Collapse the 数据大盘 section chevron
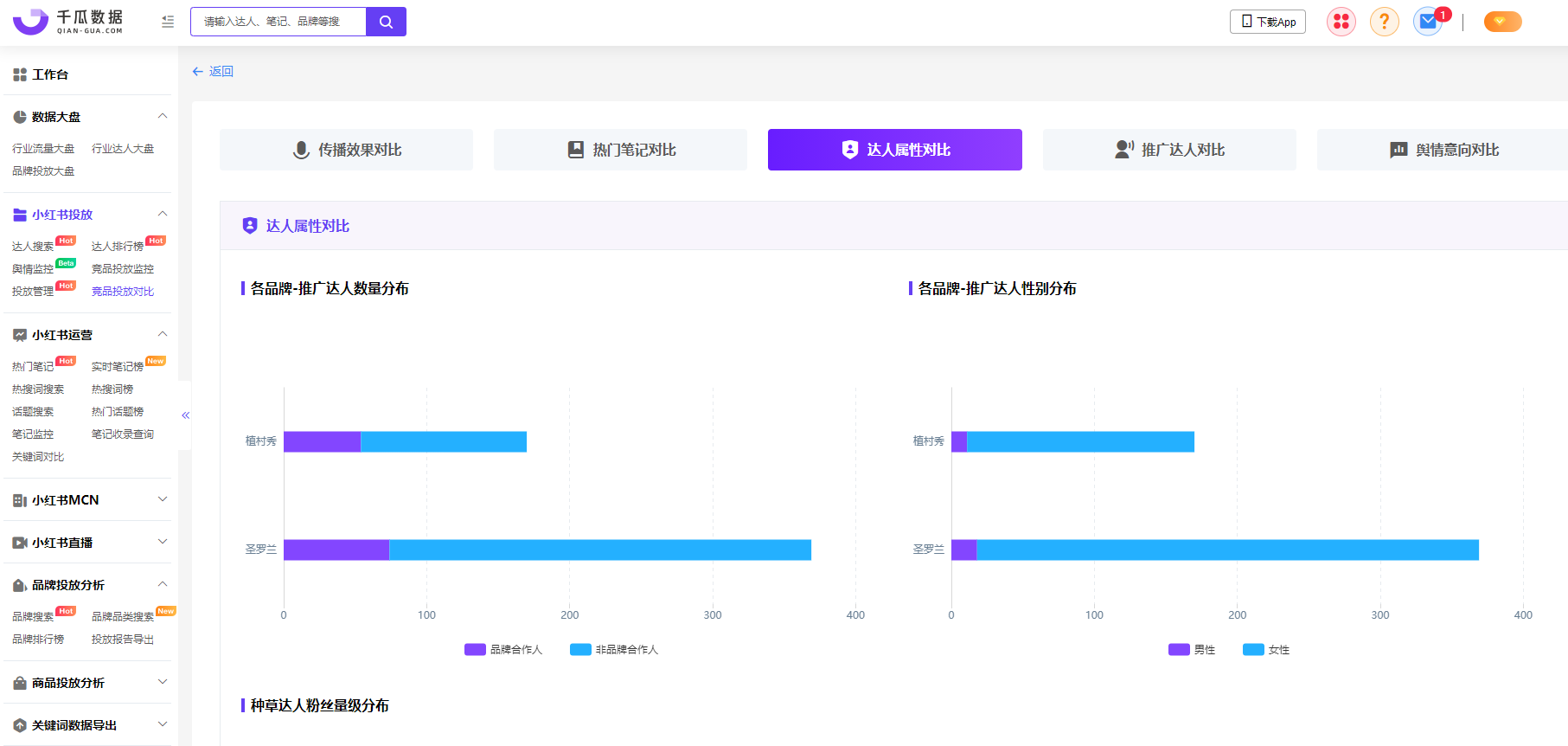The image size is (1568, 746). click(163, 116)
